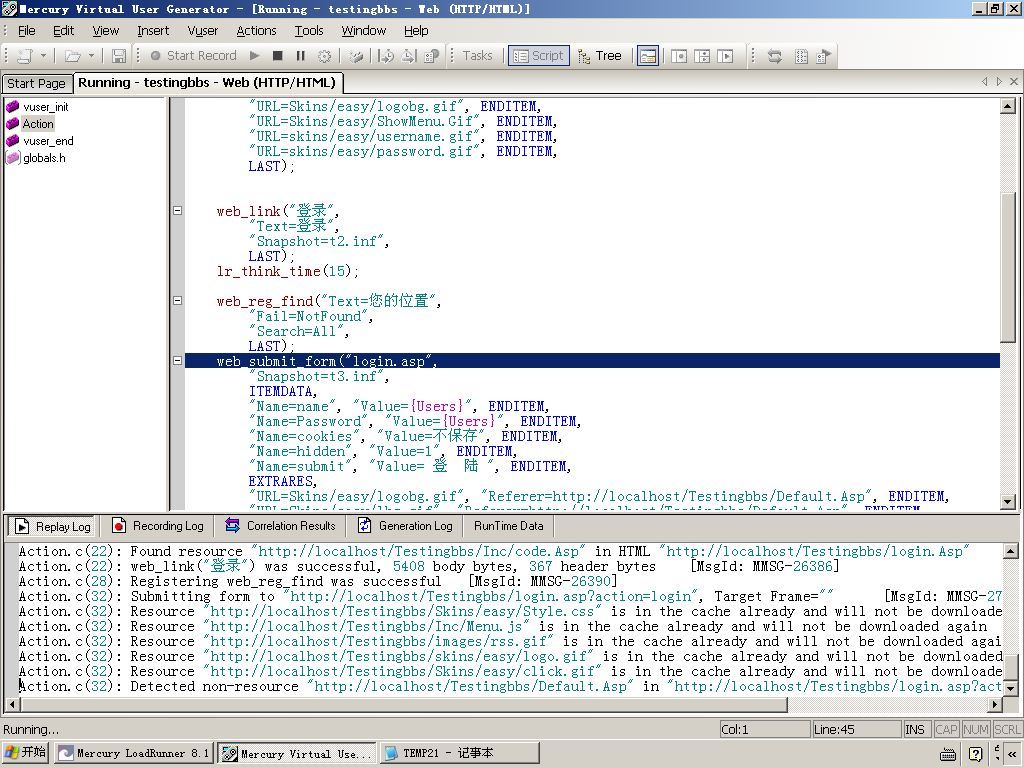Viewport: 1024px width, 768px height.
Task: Switch to Mercury LoadRunner 8.1 taskbar window
Action: pyautogui.click(x=134, y=753)
